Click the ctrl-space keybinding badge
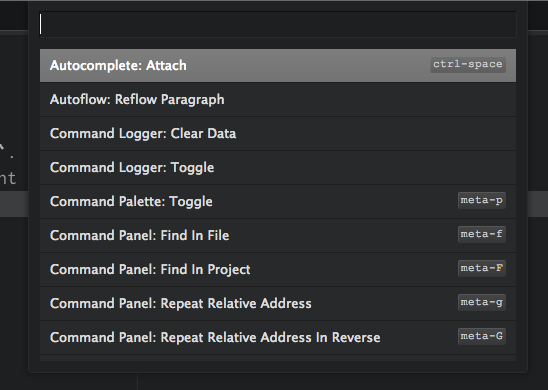 click(468, 65)
